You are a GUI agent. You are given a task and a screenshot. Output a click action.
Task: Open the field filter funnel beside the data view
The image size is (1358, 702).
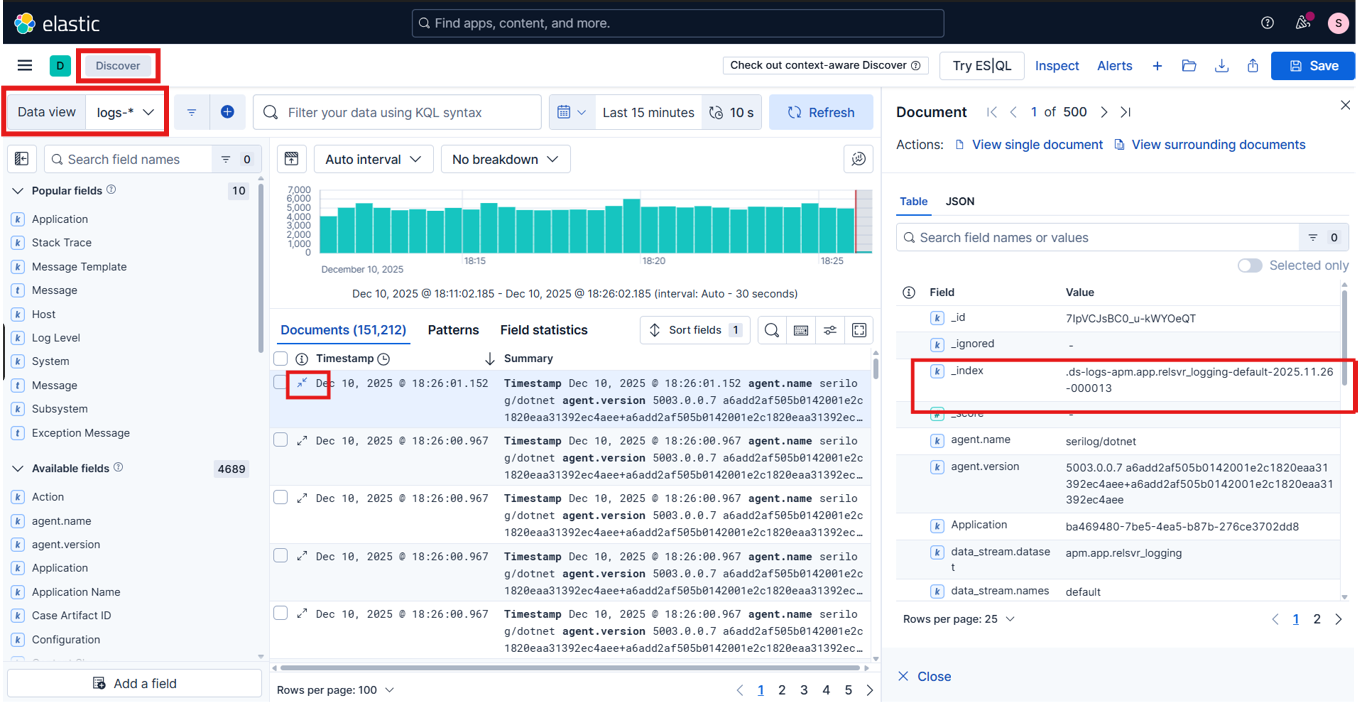click(x=191, y=111)
